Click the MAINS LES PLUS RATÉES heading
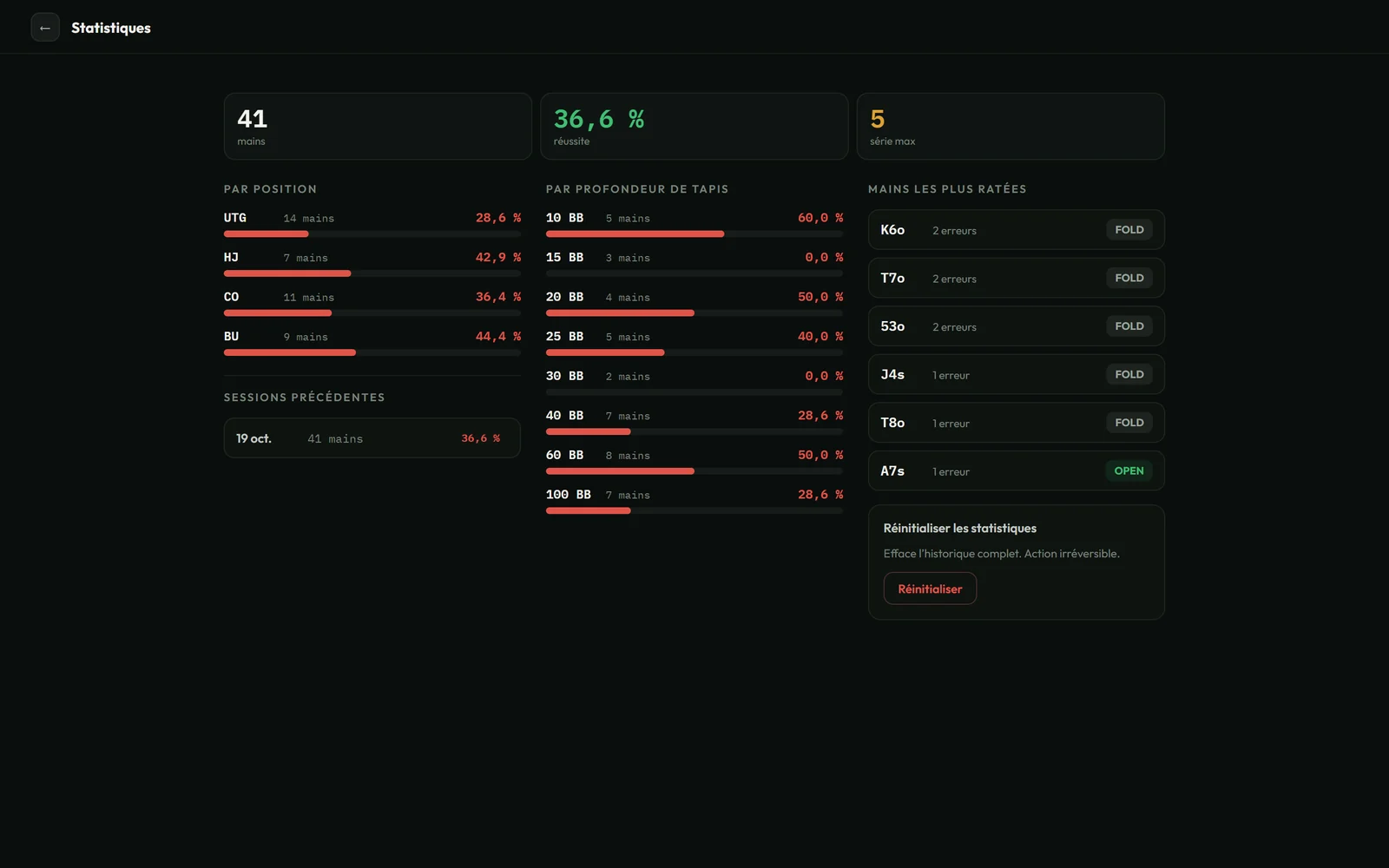Screen dimensions: 1389x868 click(947, 189)
